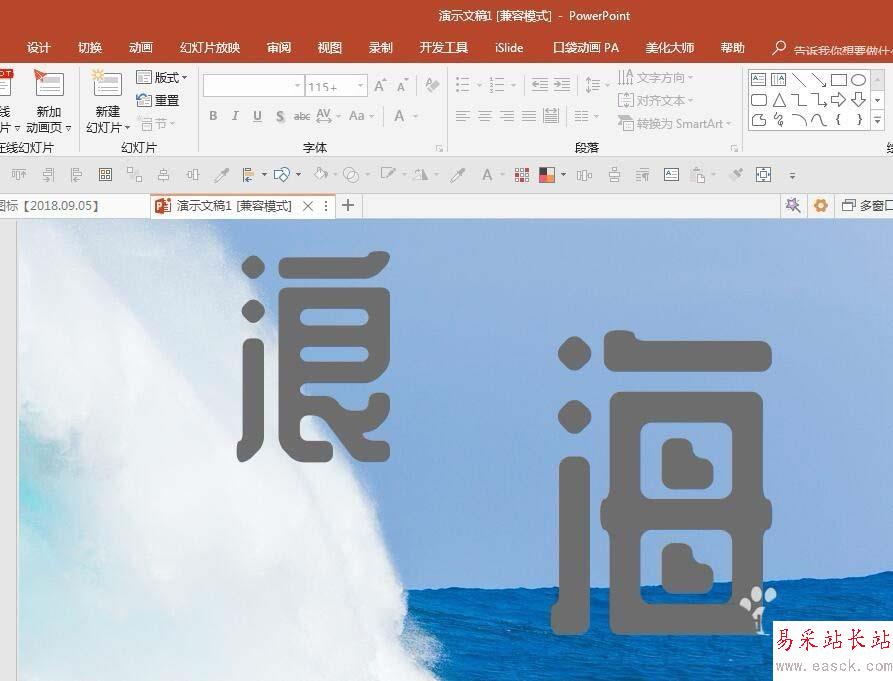Go to the 幻灯片放映 tab
893x681 pixels.
coord(210,47)
